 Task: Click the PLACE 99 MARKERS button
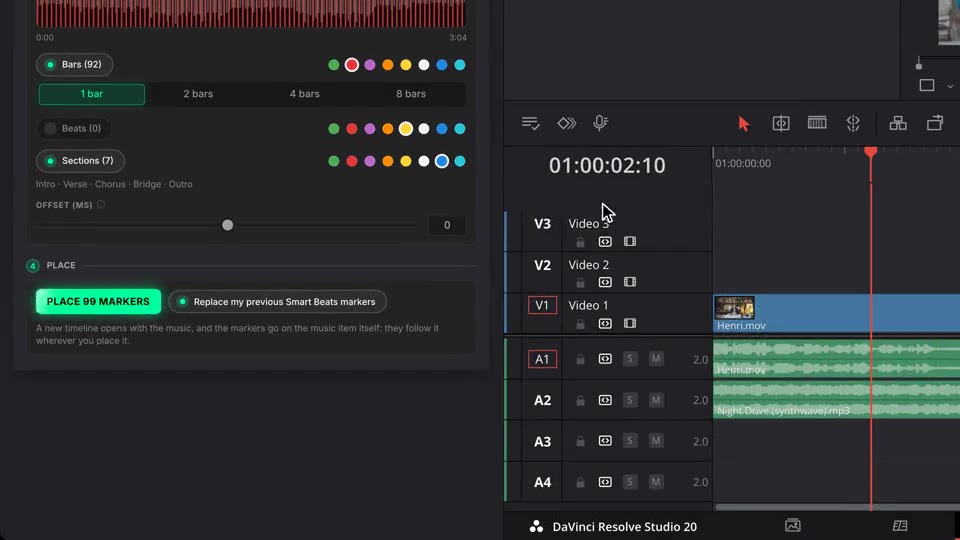[98, 302]
